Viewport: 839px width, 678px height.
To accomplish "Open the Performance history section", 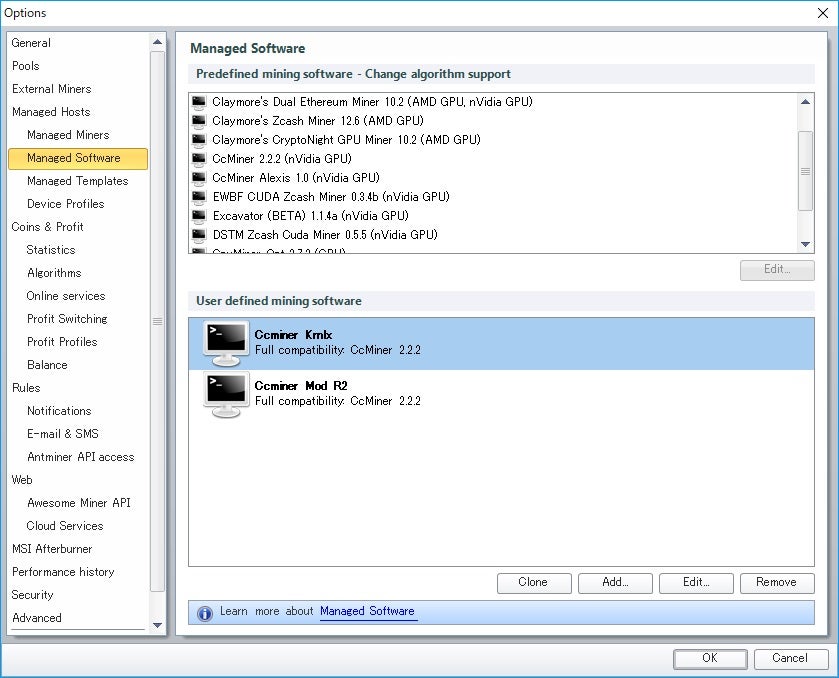I will [x=63, y=572].
